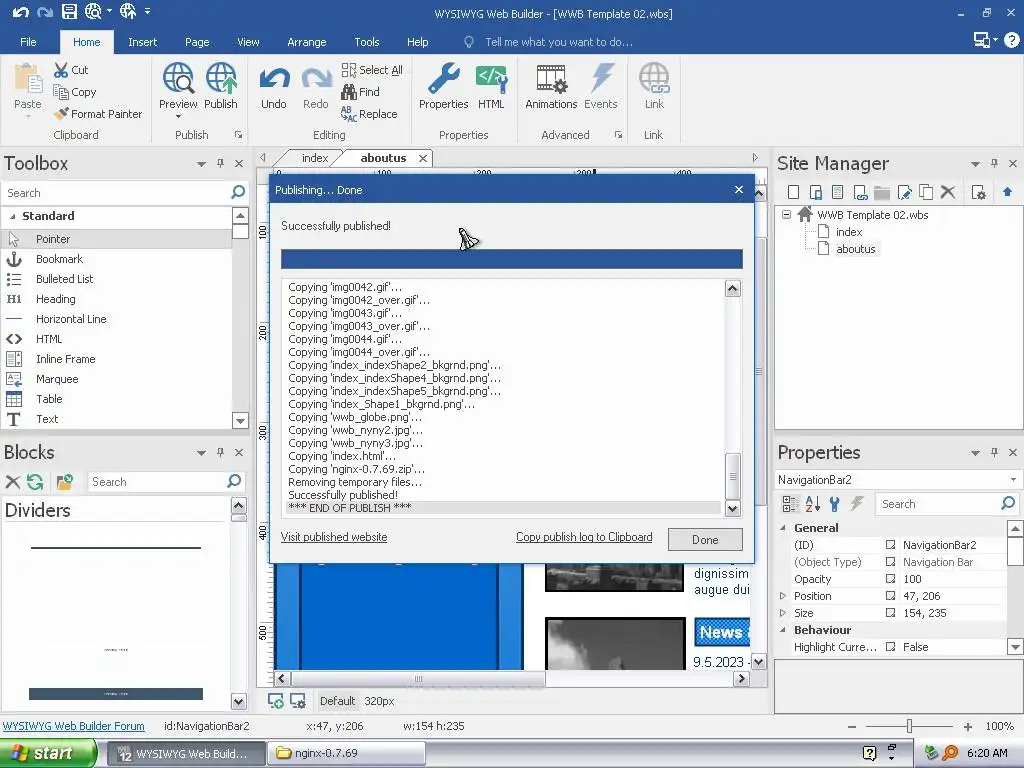Click the add breakpoint icon below canvas
1024x768 pixels.
276,701
